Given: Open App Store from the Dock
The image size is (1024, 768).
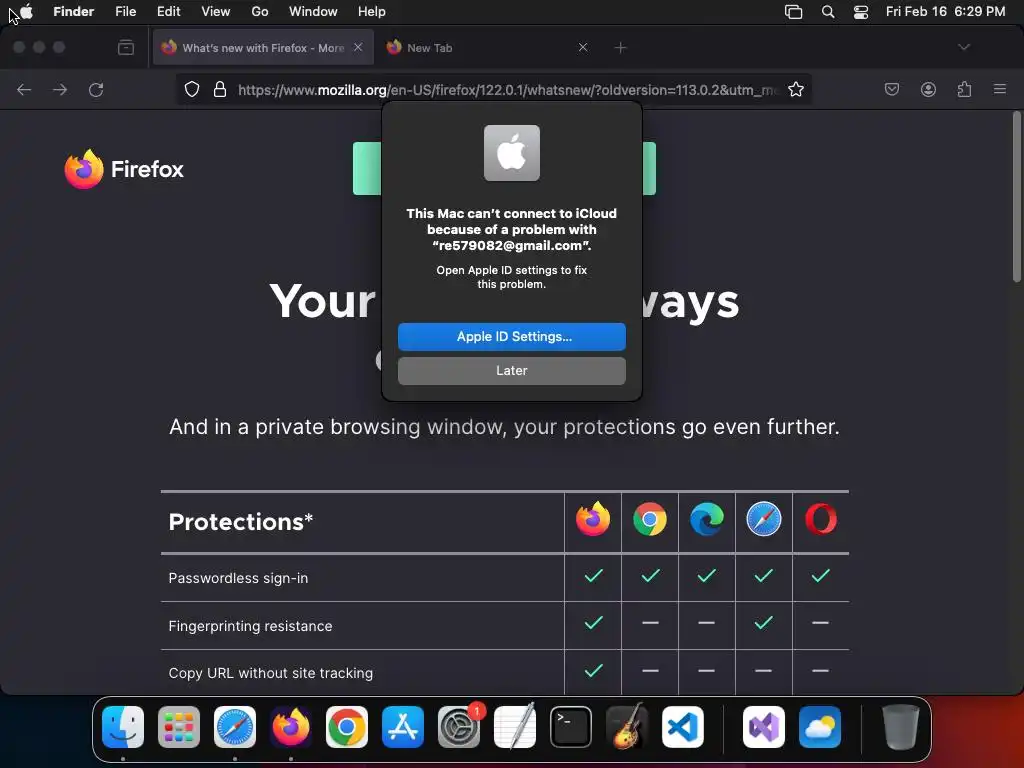Looking at the screenshot, I should tap(403, 727).
